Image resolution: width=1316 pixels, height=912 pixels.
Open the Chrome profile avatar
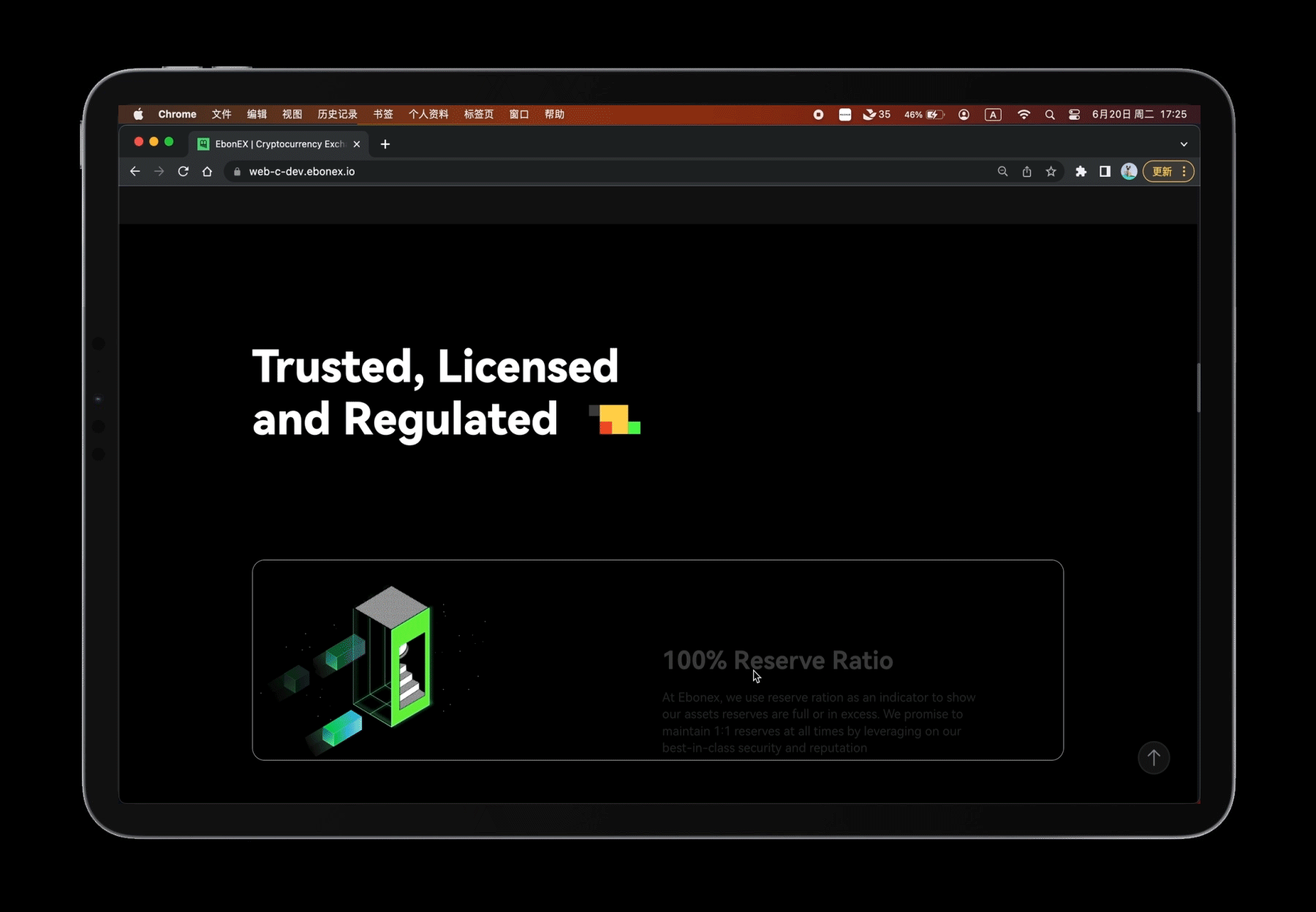[1129, 171]
